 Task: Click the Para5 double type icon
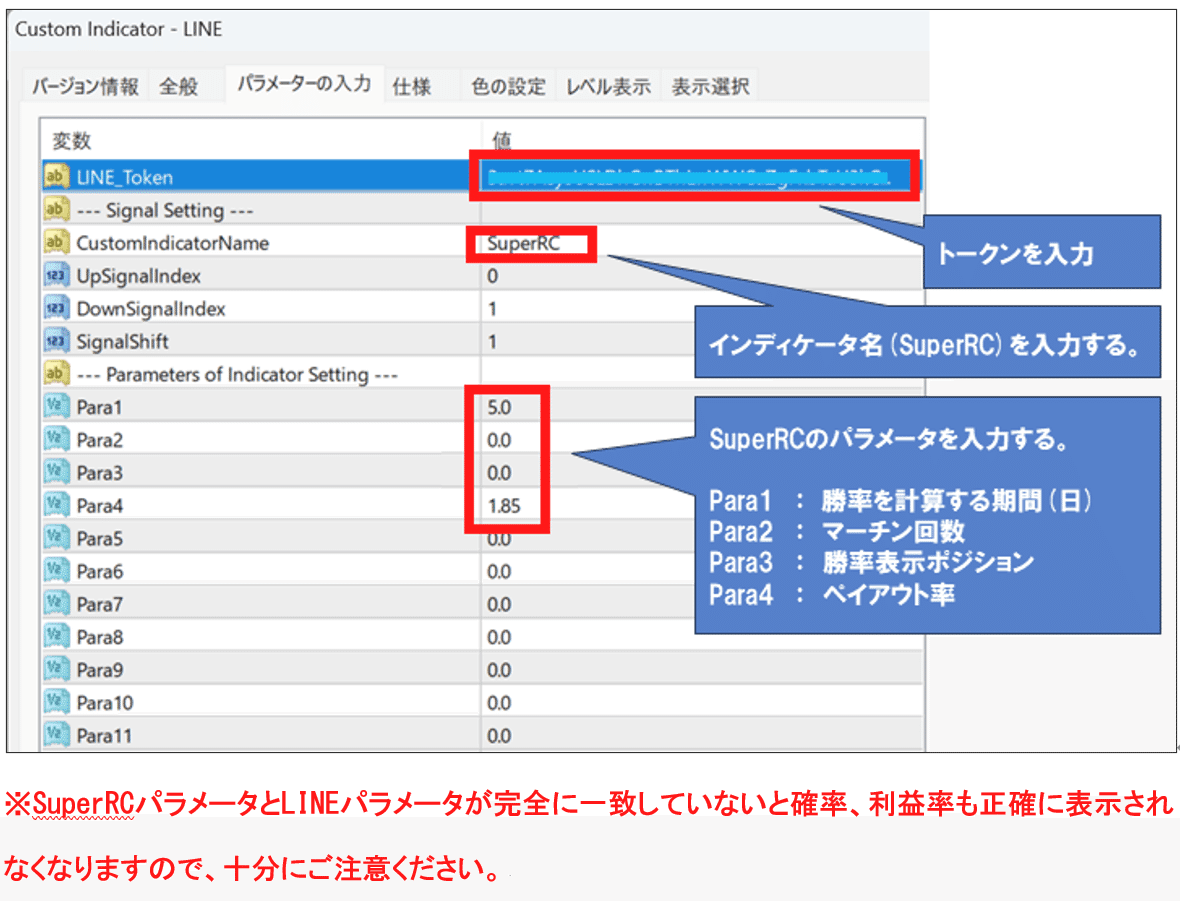(56, 538)
